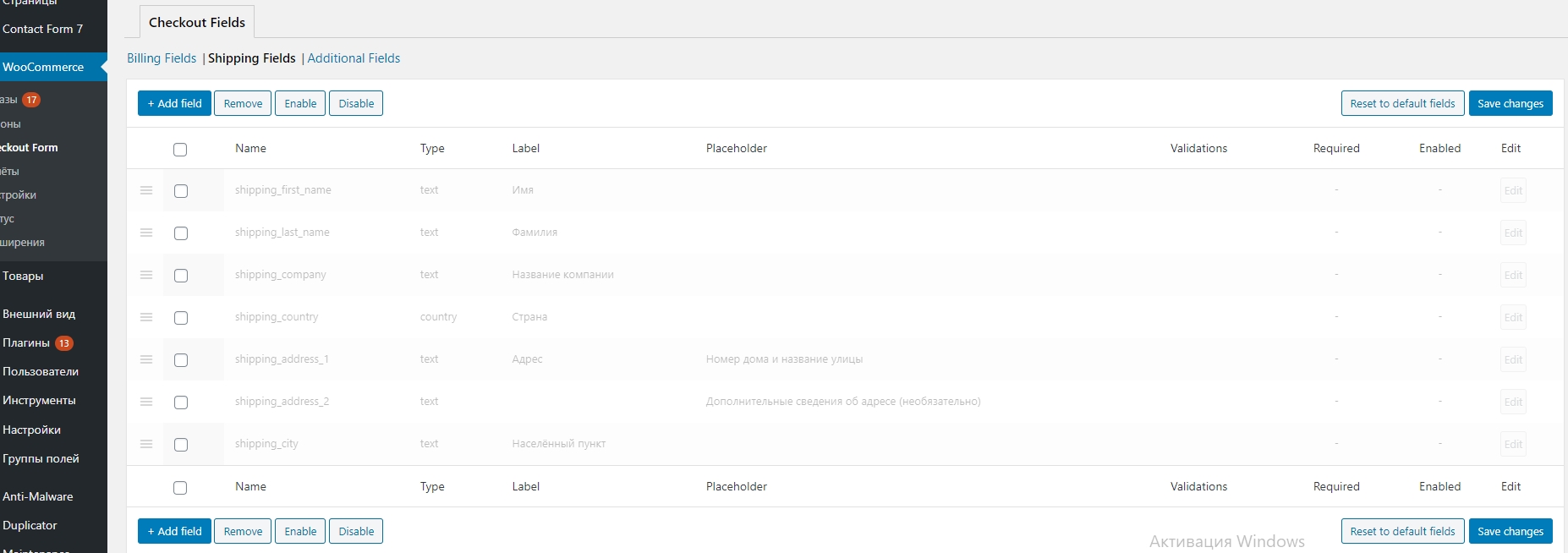Click drag handle icon for shipping_address_2 row
This screenshot has height=553, width=1568.
pos(146,402)
